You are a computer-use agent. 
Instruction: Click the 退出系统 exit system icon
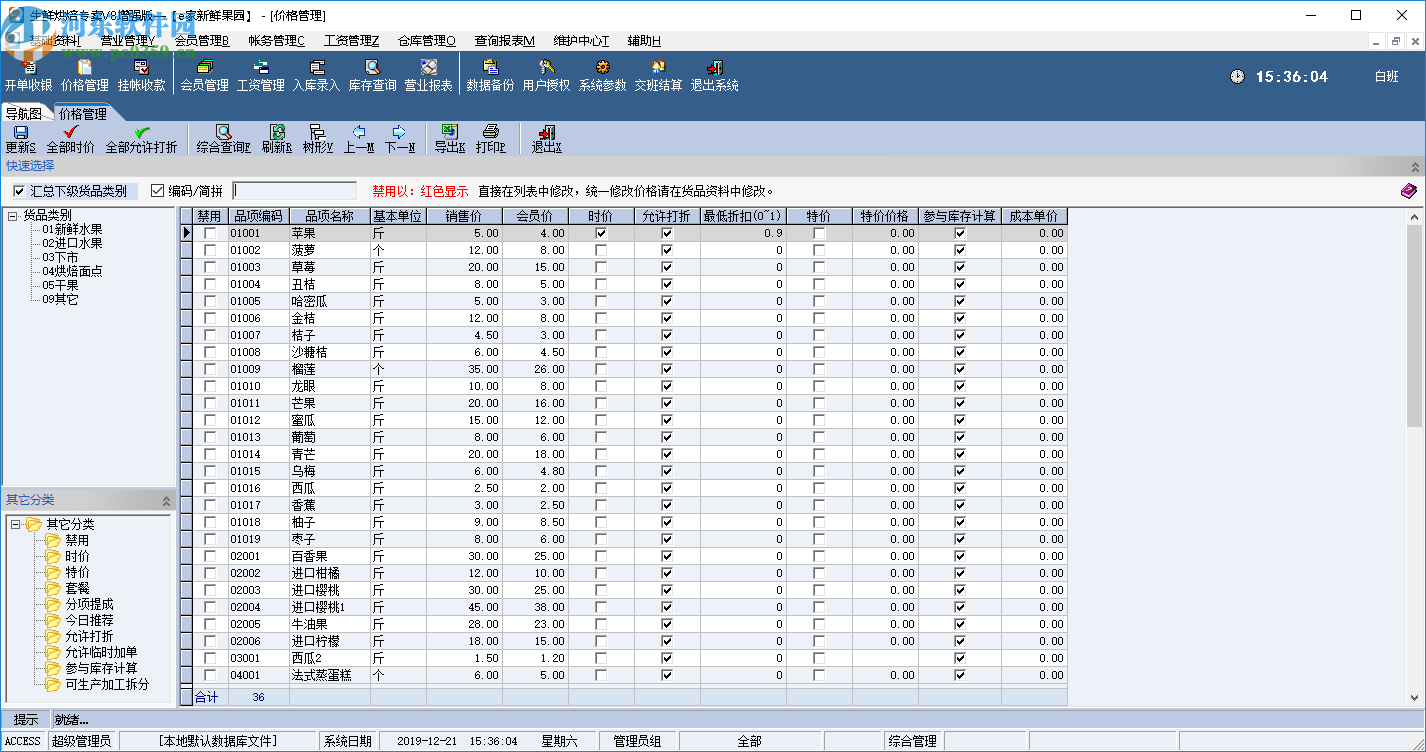714,75
